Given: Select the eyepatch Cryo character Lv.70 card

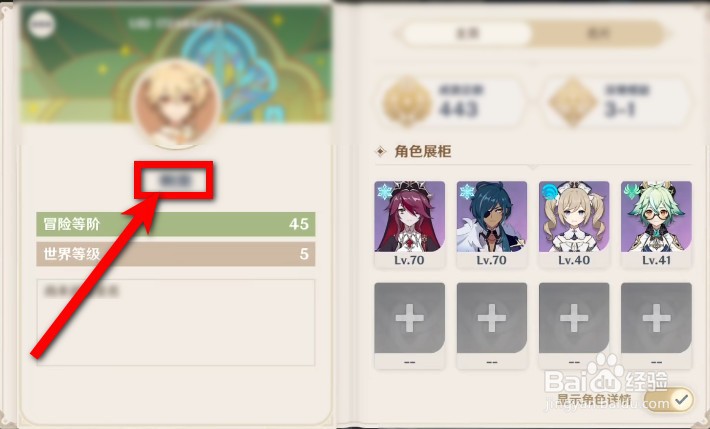Looking at the screenshot, I should [x=492, y=225].
